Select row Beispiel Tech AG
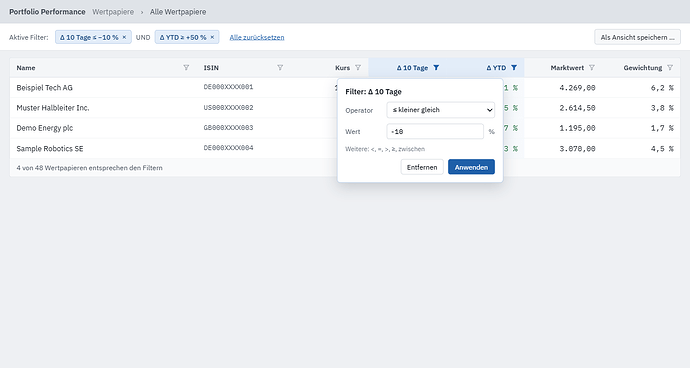This screenshot has height=368, width=690. pyautogui.click(x=44, y=88)
